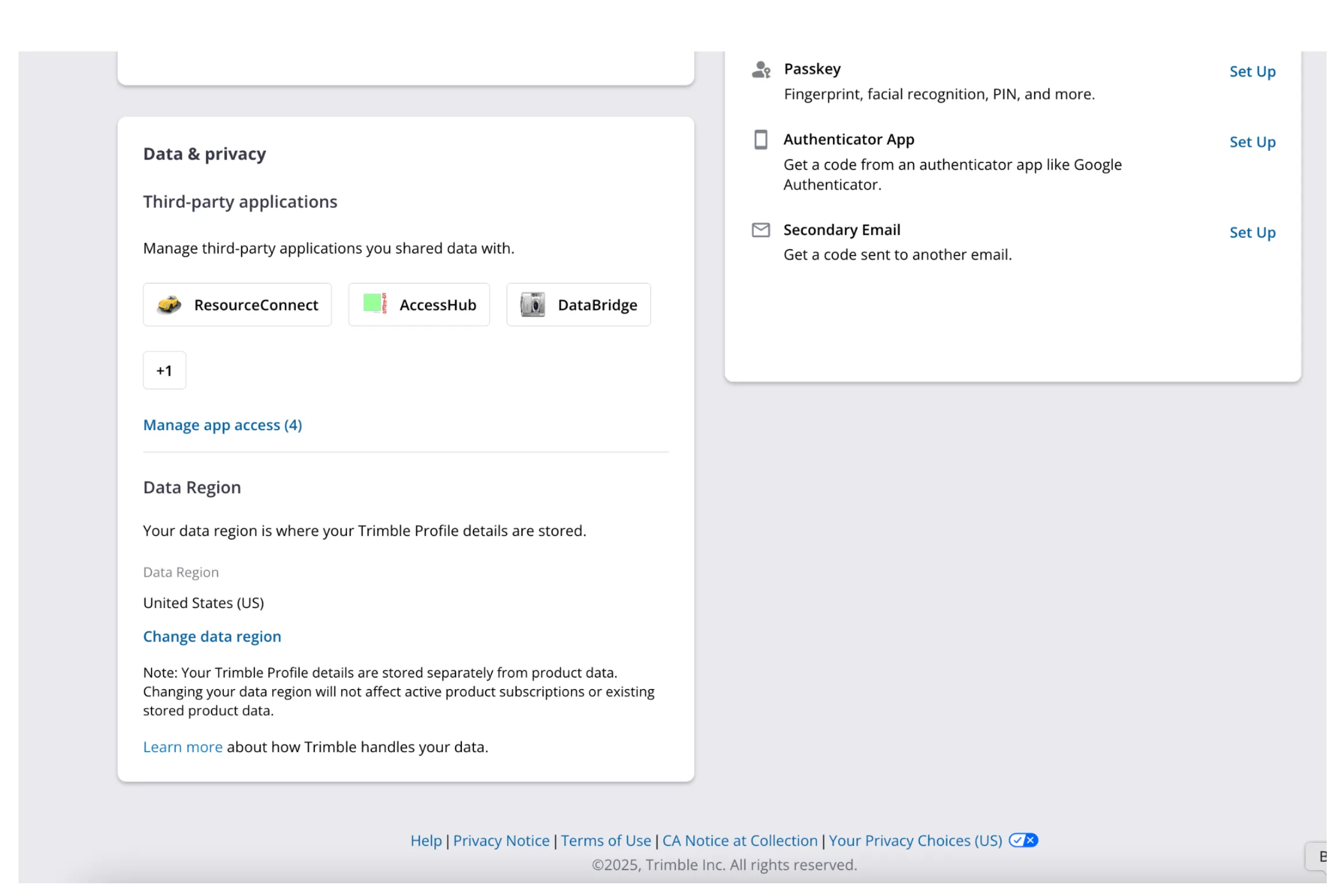Open CA Notice at Collection link
Screen dimensions: 1340x896
[740, 841]
